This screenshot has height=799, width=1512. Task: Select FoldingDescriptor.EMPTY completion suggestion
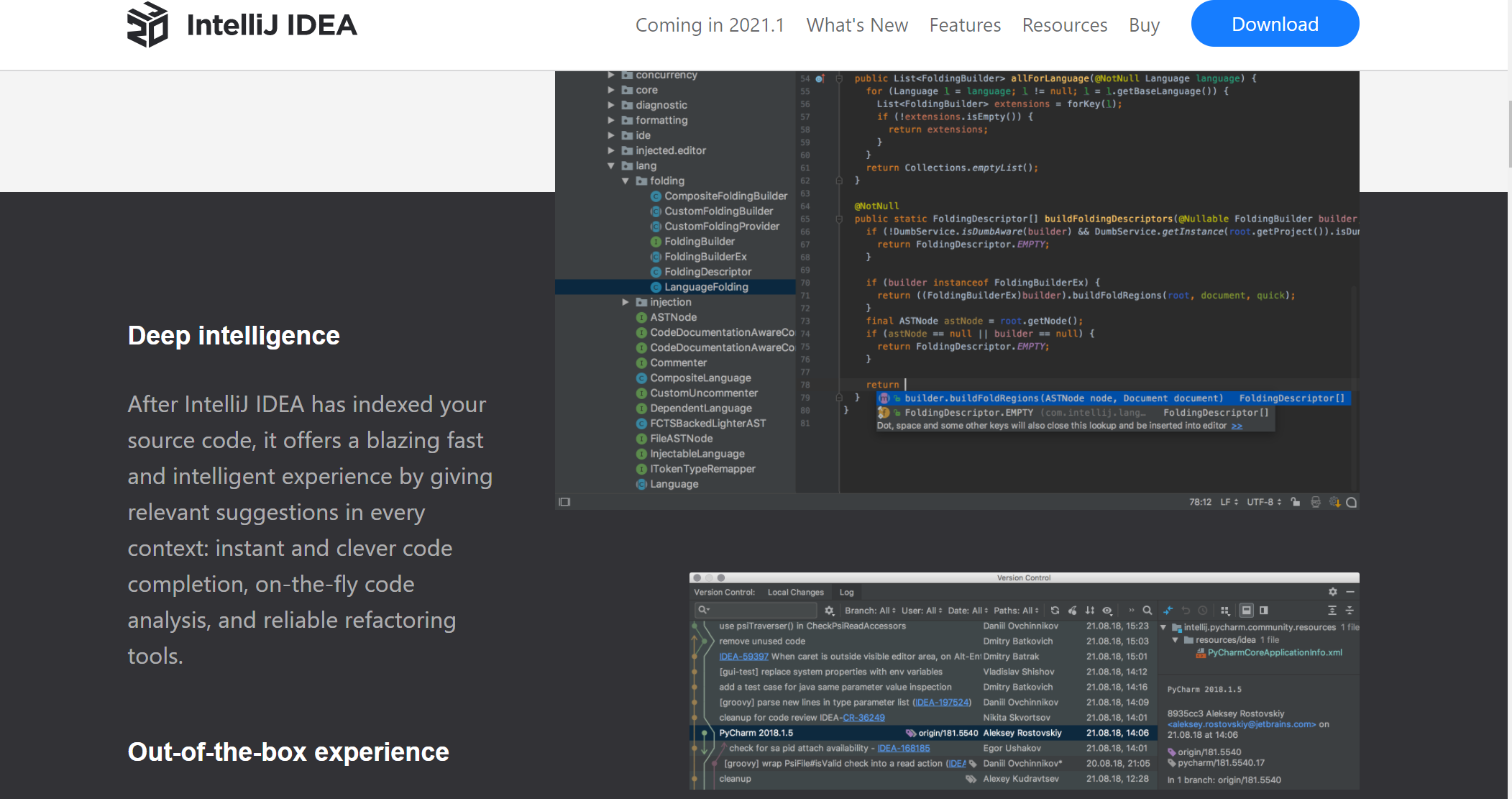1076,413
